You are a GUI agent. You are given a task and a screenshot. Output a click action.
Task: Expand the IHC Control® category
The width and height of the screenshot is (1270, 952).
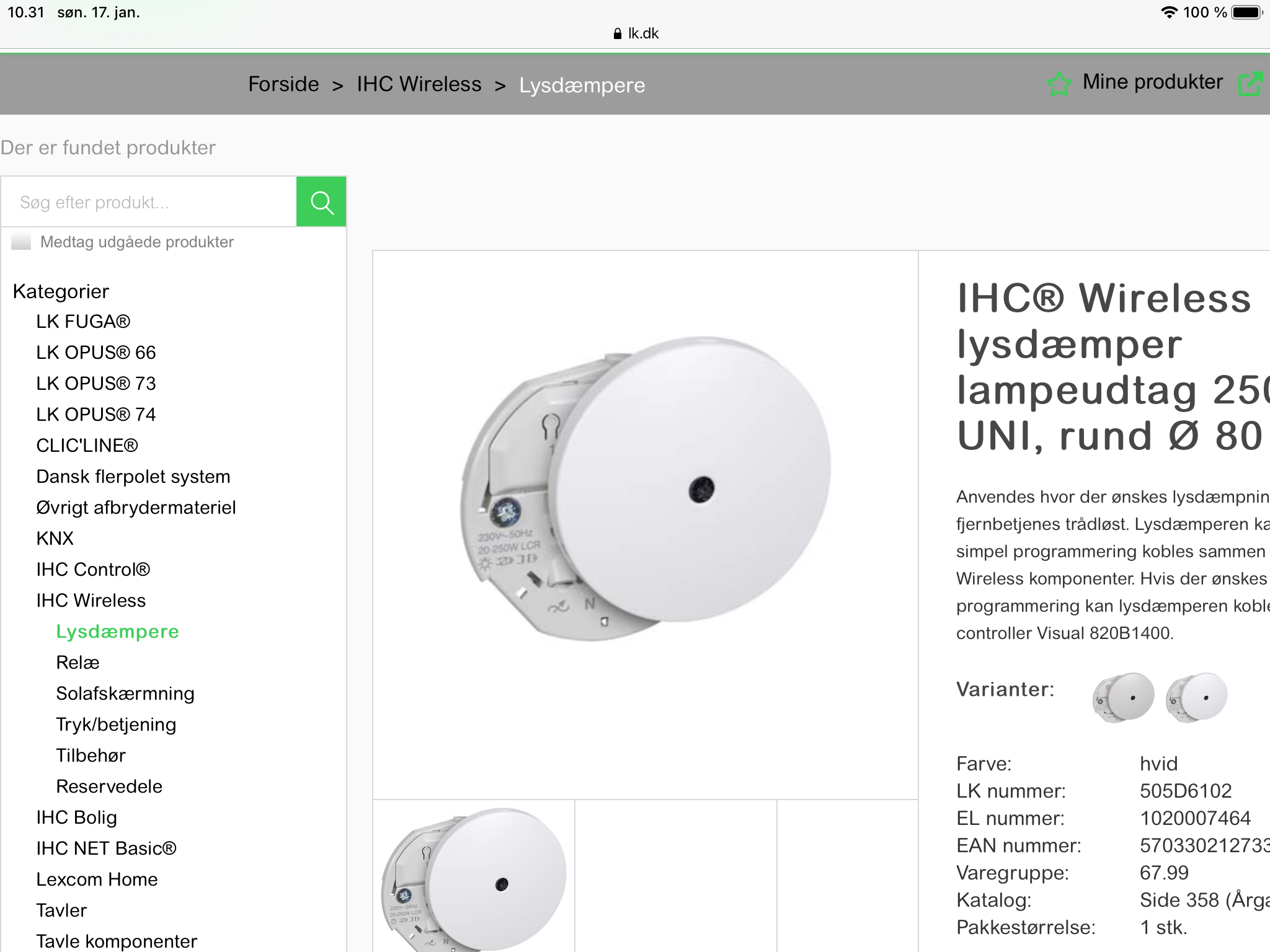click(x=93, y=570)
